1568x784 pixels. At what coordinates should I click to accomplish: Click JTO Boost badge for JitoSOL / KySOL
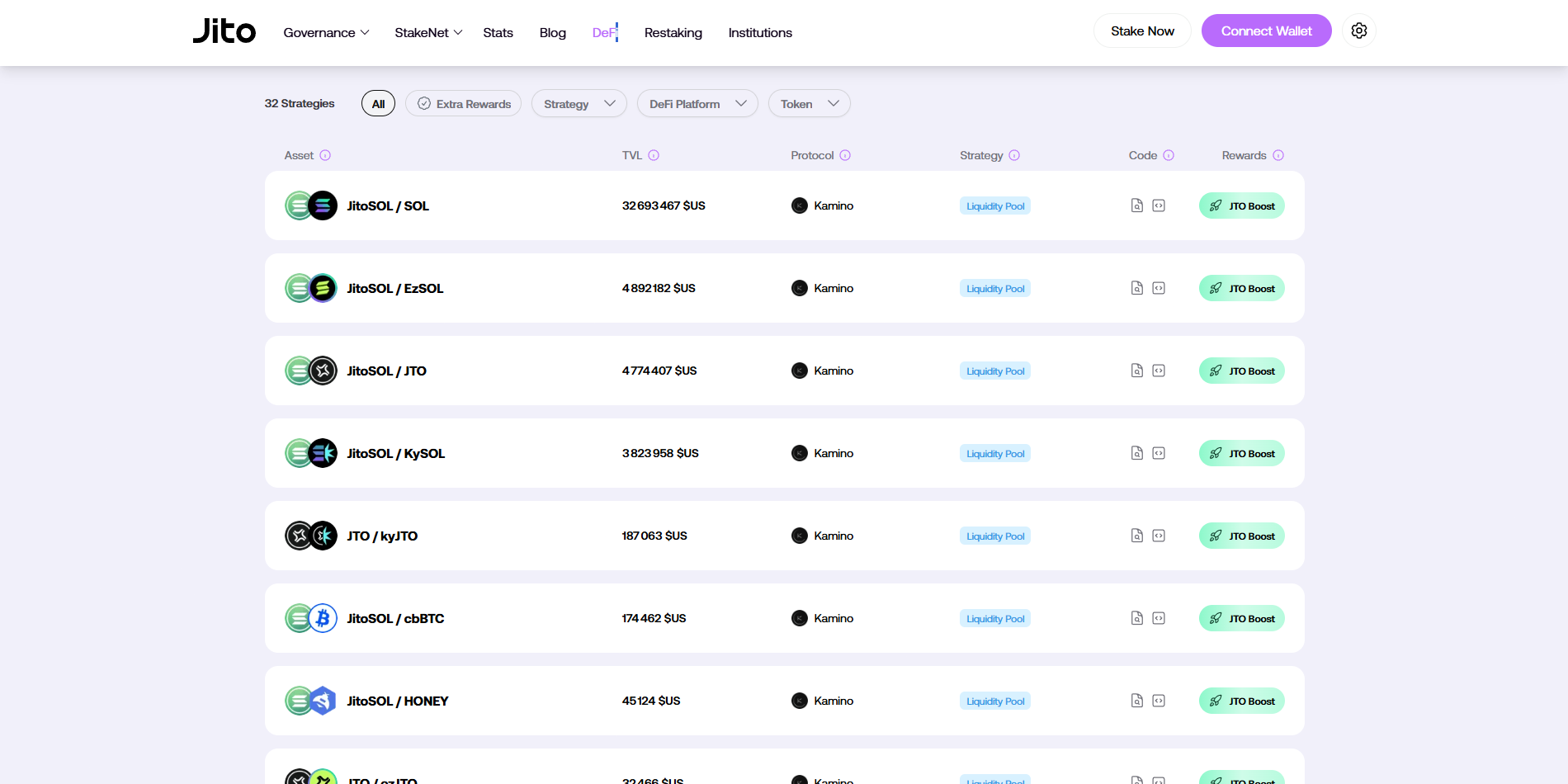(x=1241, y=453)
